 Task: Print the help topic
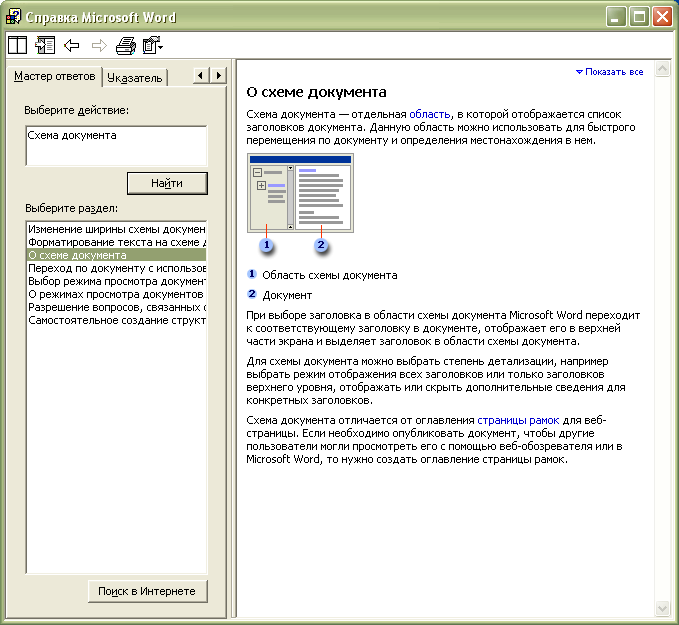click(126, 45)
